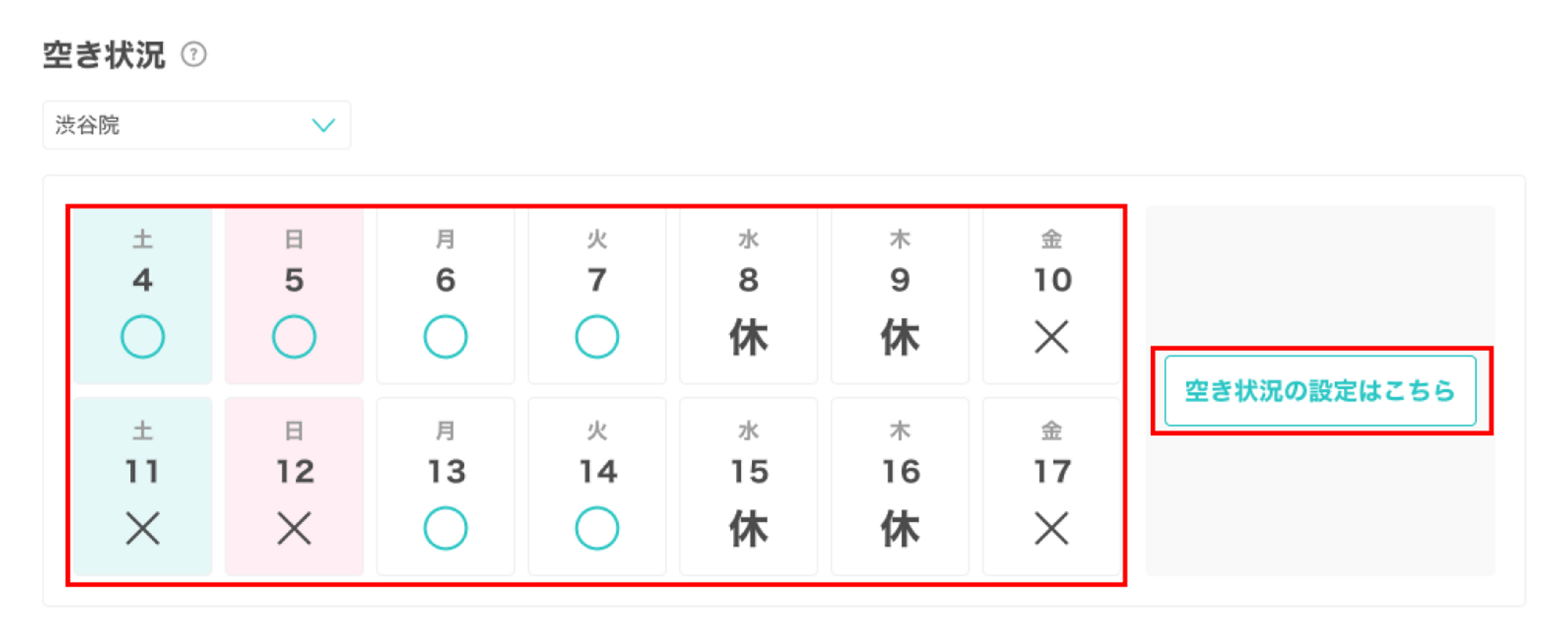This screenshot has height=644, width=1568.
Task: Click the X icon on Saturday 11
Action: [143, 529]
